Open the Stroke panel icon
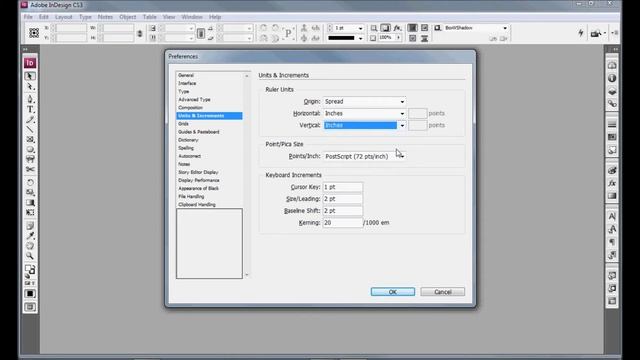The height and width of the screenshot is (360, 640). click(612, 124)
